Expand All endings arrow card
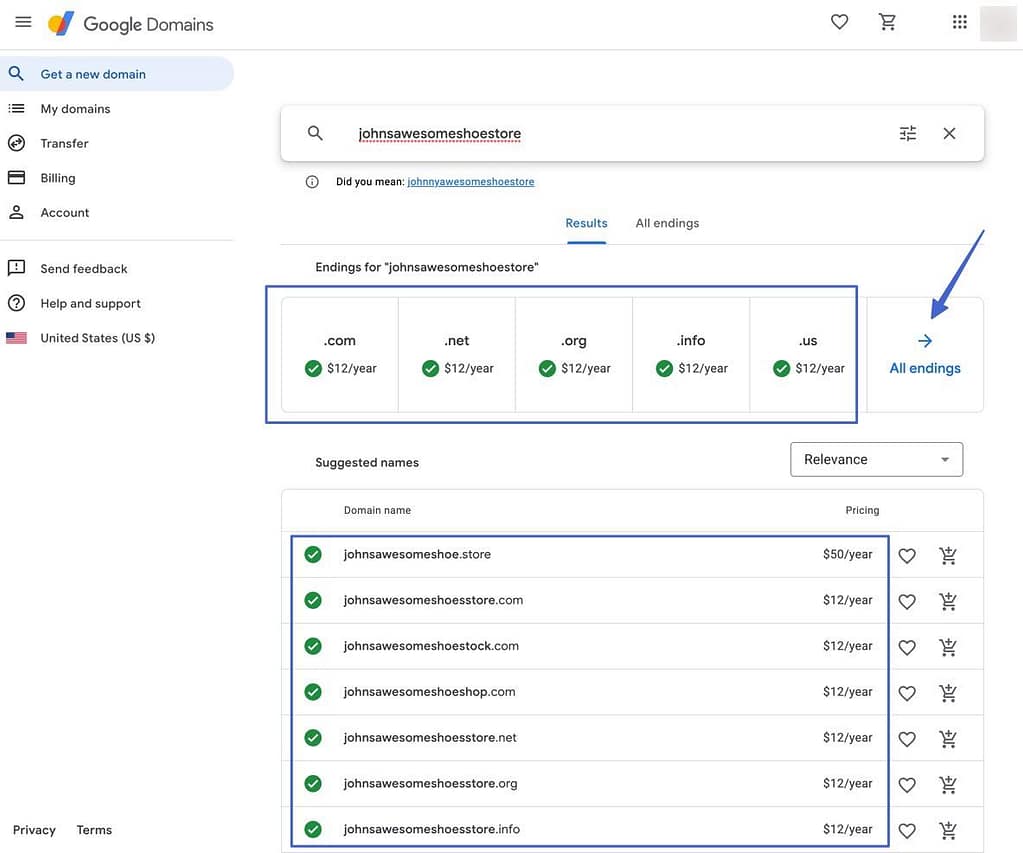Viewport: 1023px width, 853px height. pos(924,354)
